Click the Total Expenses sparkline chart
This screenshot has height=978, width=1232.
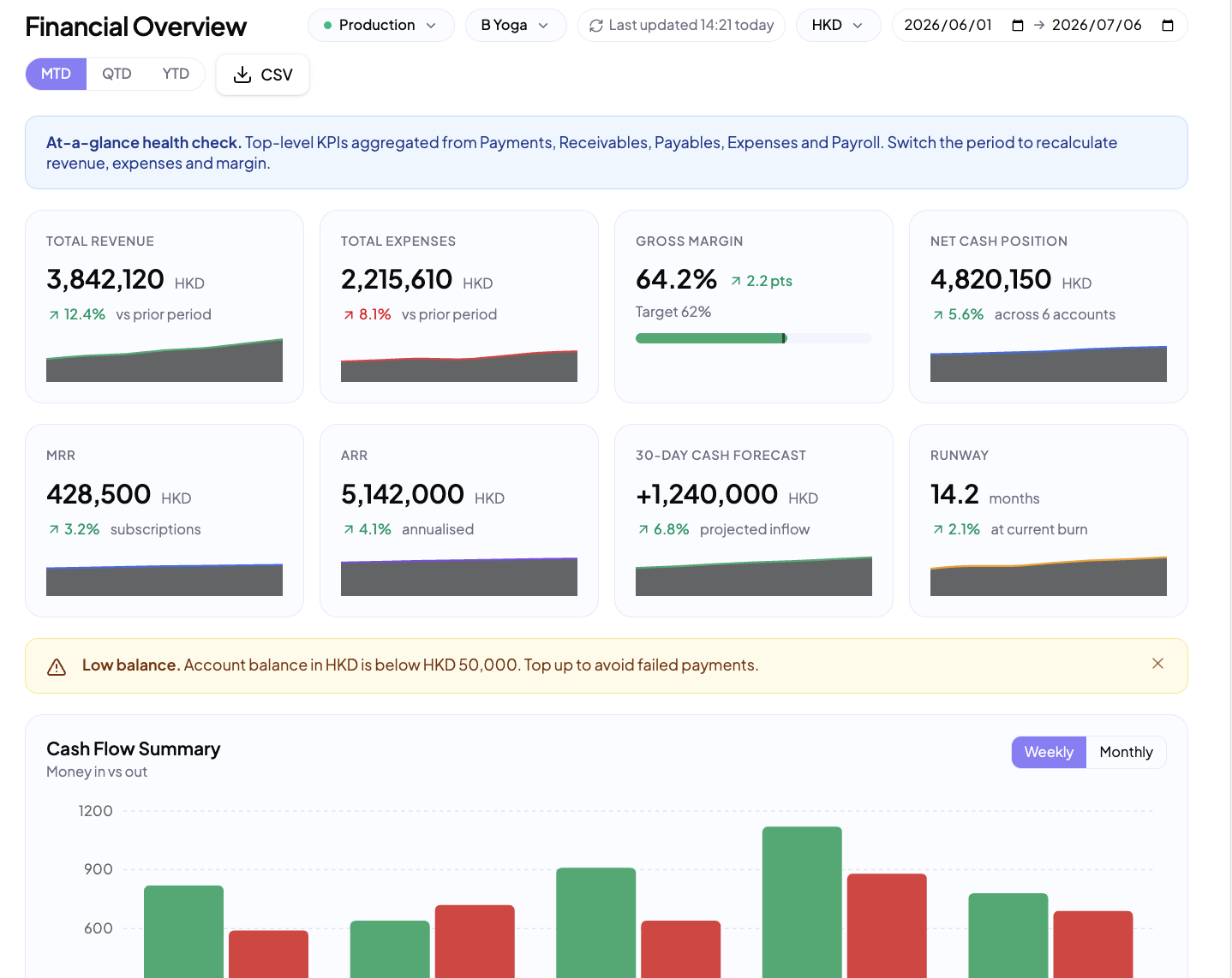(459, 366)
